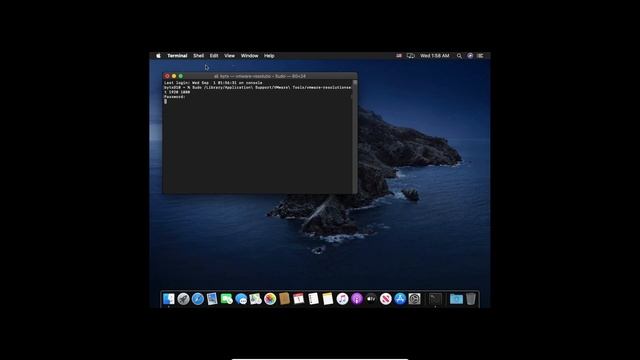Click the 'Last login' line in Terminal
This screenshot has height=360, width=640.
(x=213, y=83)
